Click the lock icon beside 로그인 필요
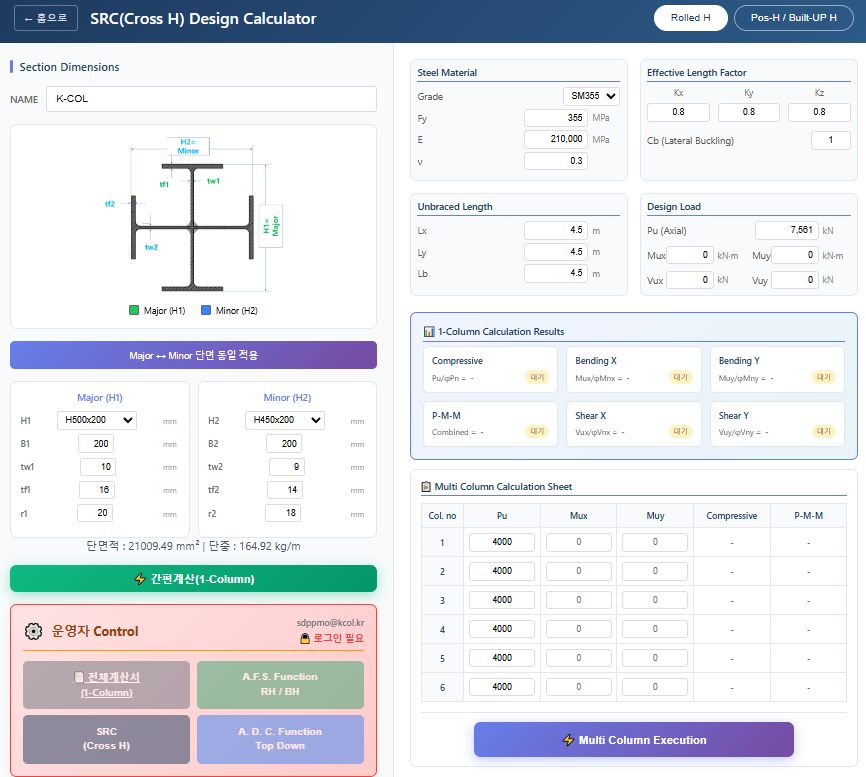This screenshot has width=866, height=777. click(x=303, y=636)
